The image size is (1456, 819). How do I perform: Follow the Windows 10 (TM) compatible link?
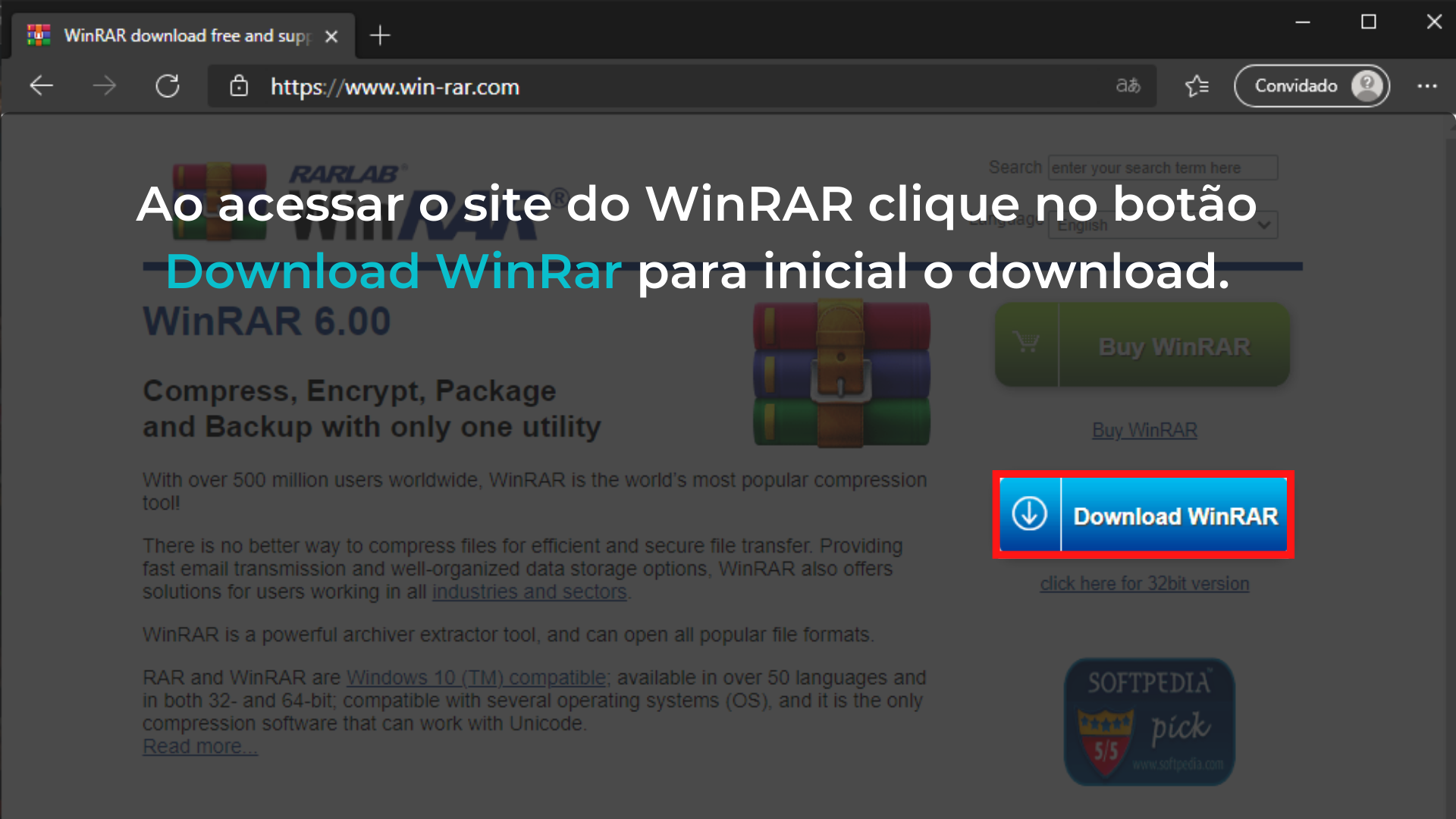(x=476, y=677)
